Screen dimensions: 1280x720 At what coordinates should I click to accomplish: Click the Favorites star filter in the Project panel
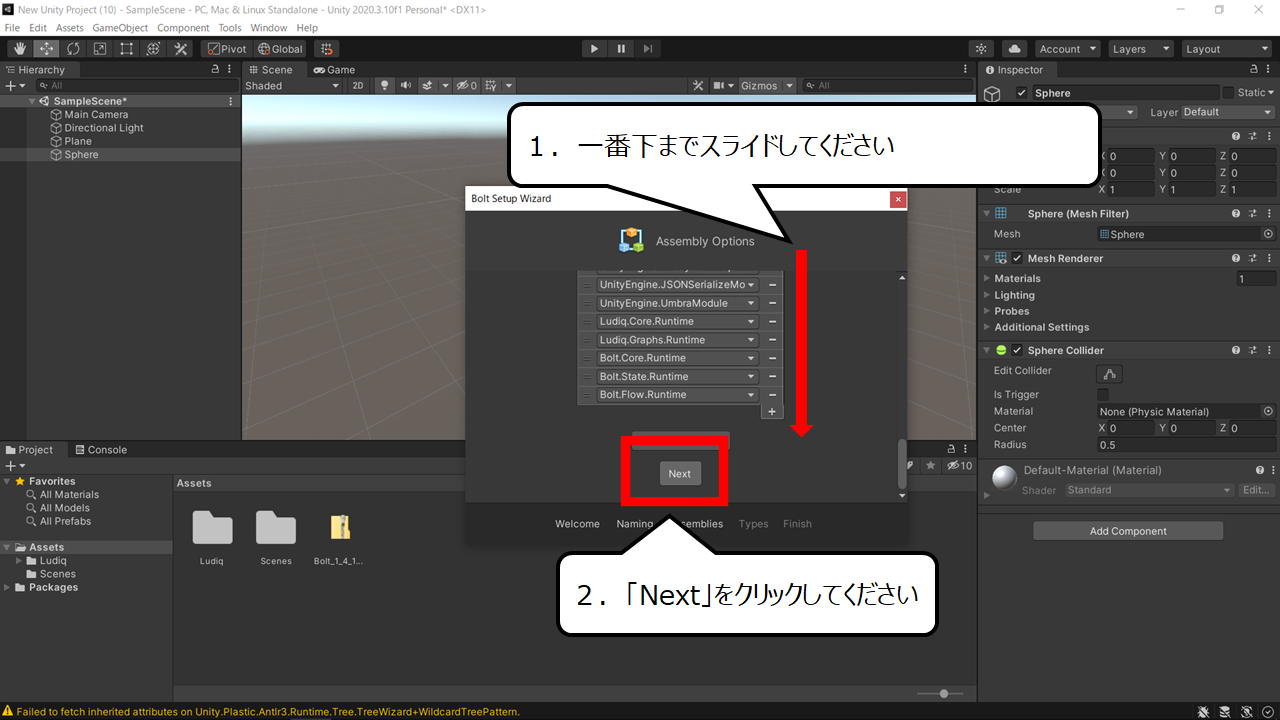[x=930, y=466]
